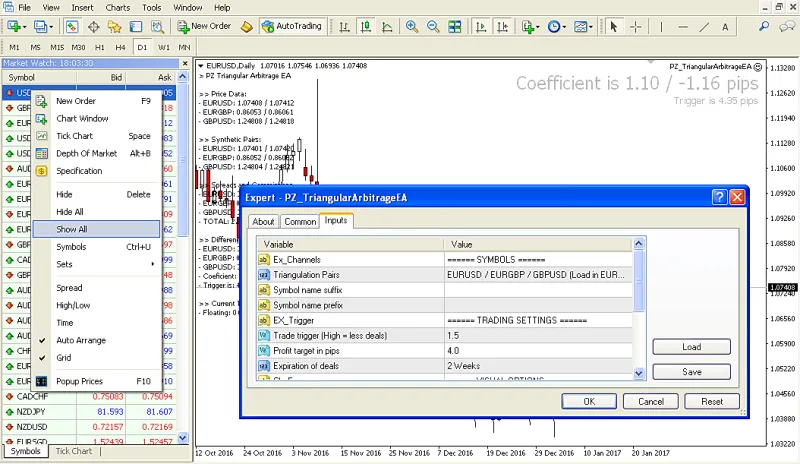Click the Save button
The image size is (800, 464).
691,372
